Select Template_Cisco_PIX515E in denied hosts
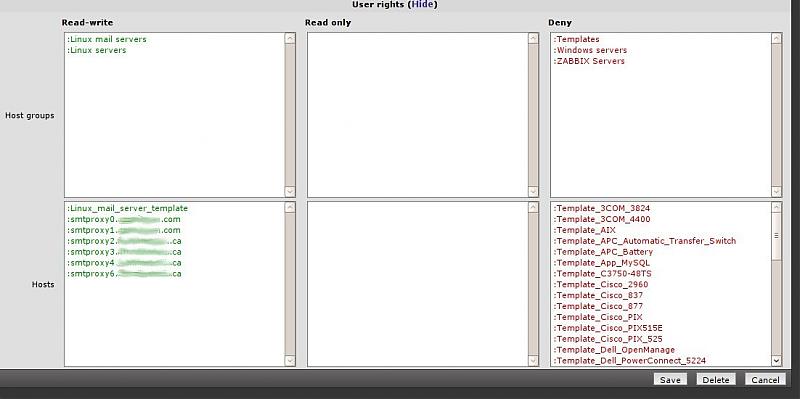This screenshot has width=800, height=399. [608, 328]
